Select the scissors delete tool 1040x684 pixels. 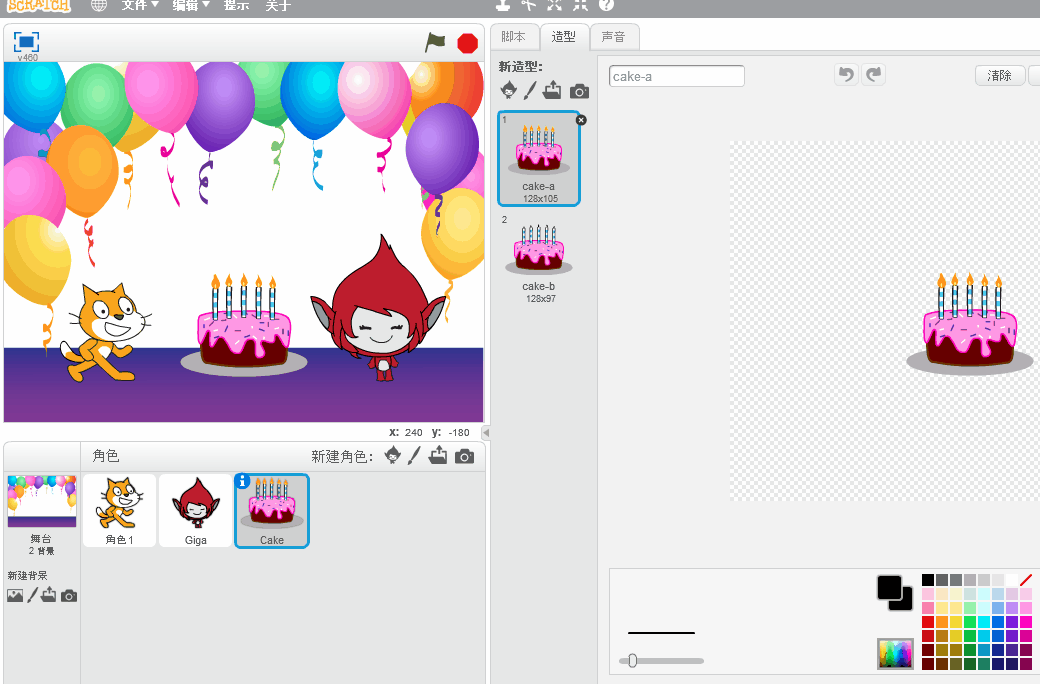click(x=529, y=5)
